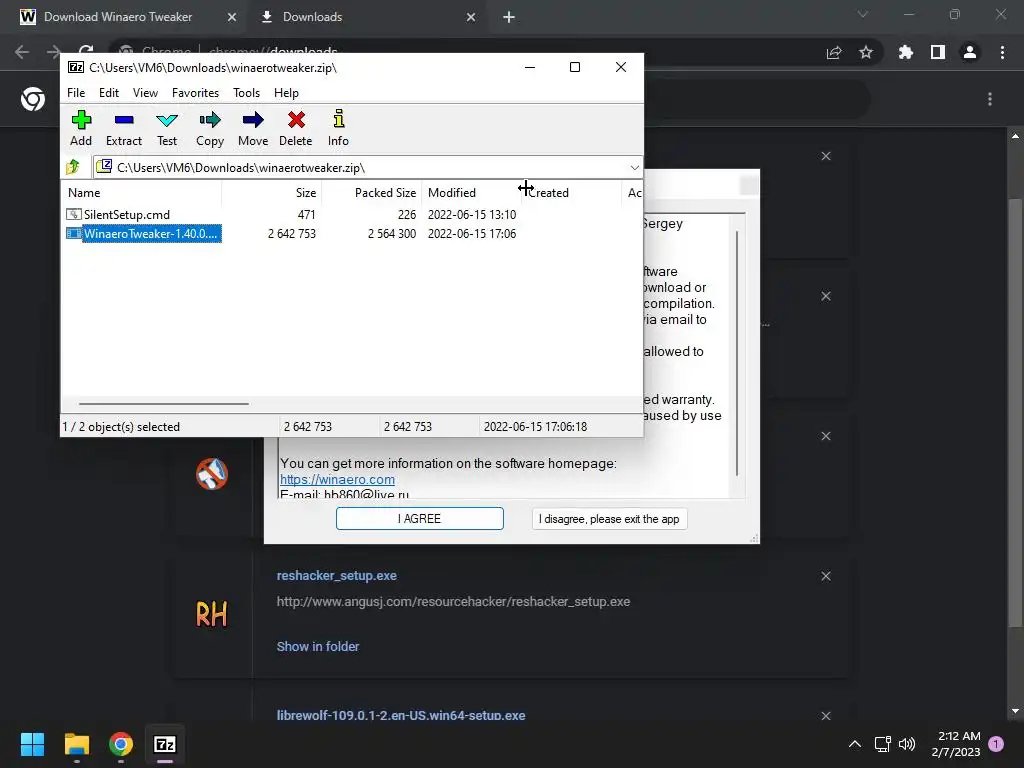
Task: Toggle the Chrome side panel icon
Action: point(938,52)
